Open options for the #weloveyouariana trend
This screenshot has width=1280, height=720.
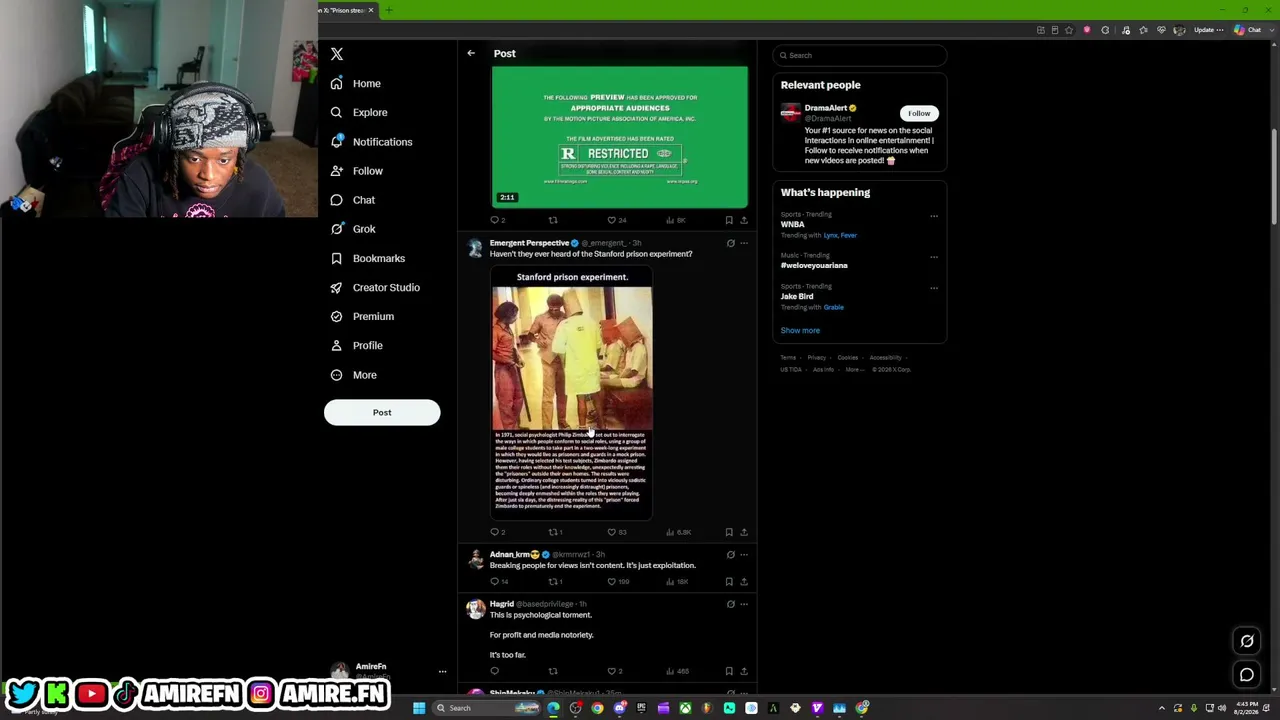pos(934,257)
